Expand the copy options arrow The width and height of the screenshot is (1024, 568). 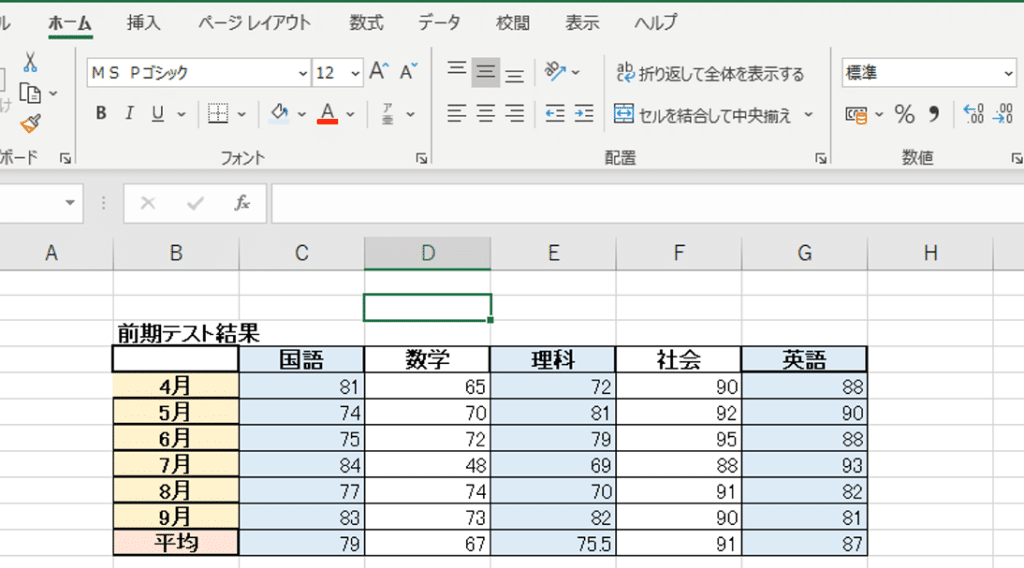54,94
